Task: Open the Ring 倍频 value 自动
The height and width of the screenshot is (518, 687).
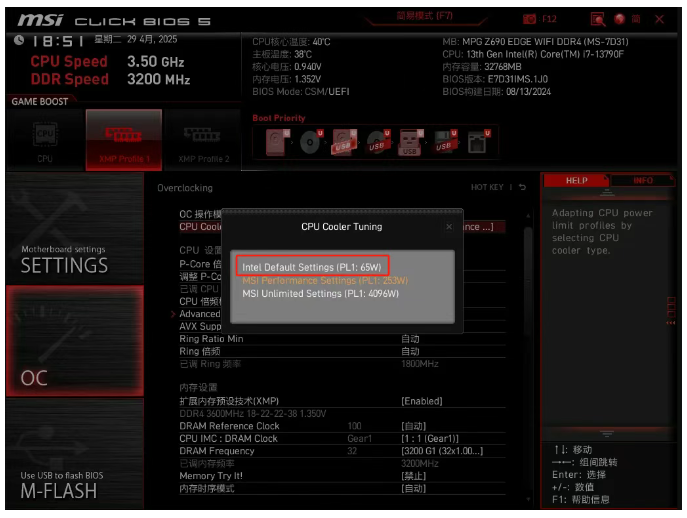Action: tap(410, 351)
